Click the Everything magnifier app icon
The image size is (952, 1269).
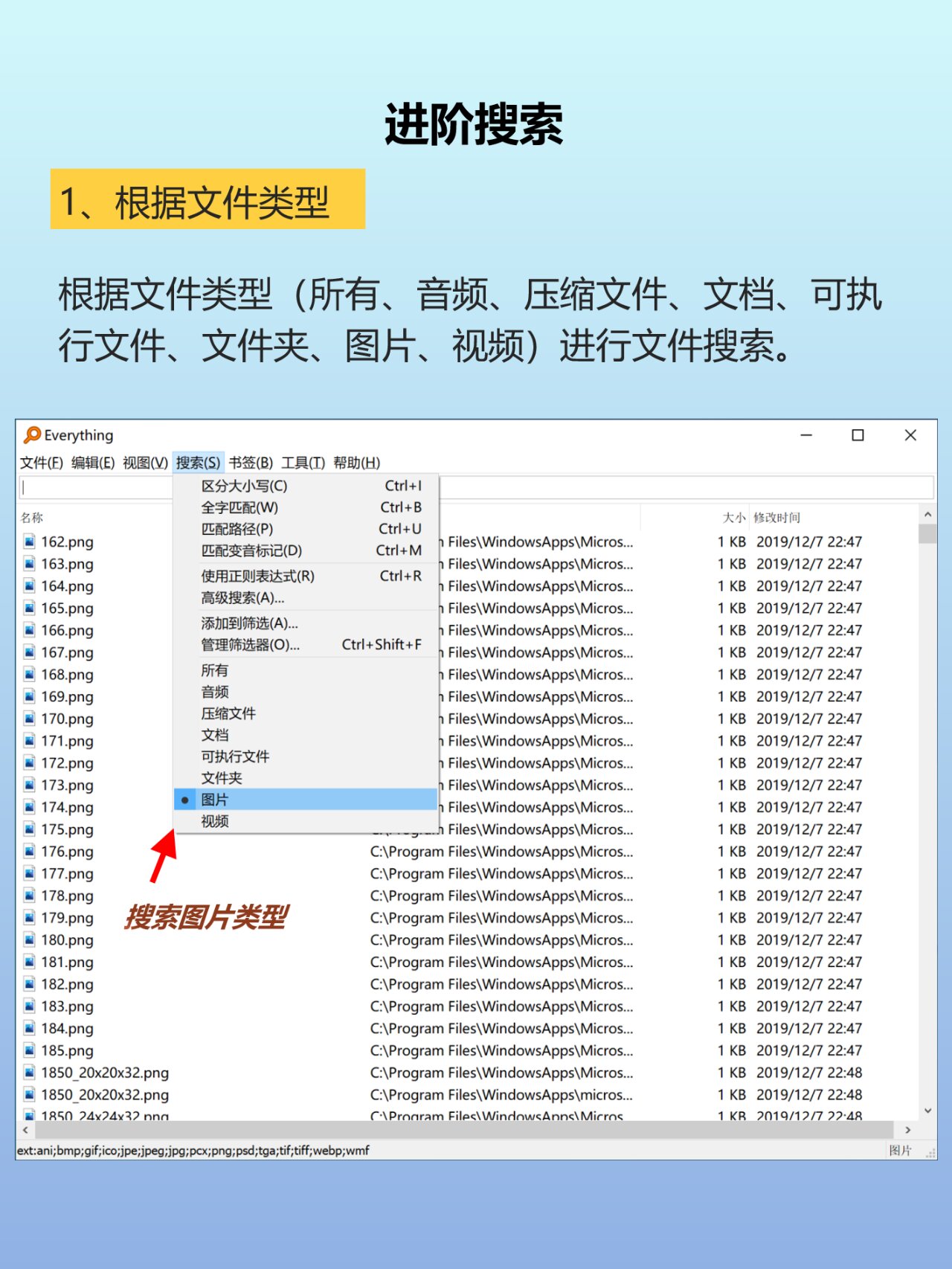pyautogui.click(x=32, y=435)
